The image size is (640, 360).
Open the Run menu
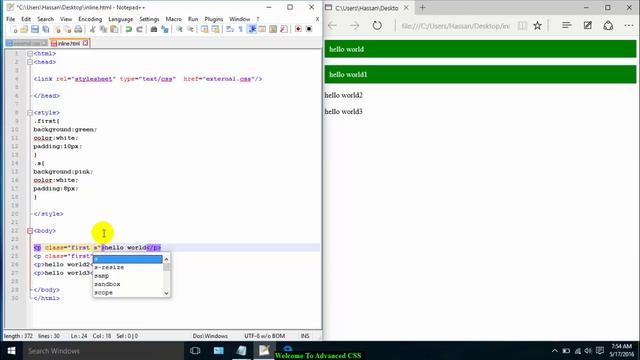click(x=193, y=19)
